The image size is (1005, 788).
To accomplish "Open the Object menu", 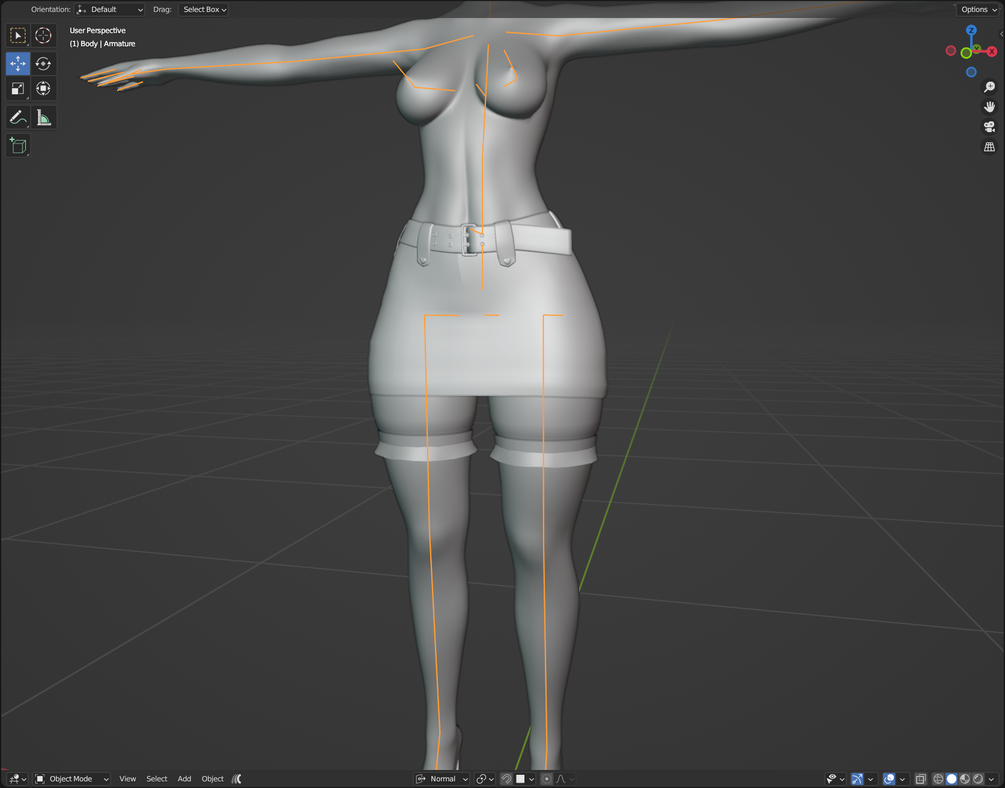I will click(x=213, y=779).
